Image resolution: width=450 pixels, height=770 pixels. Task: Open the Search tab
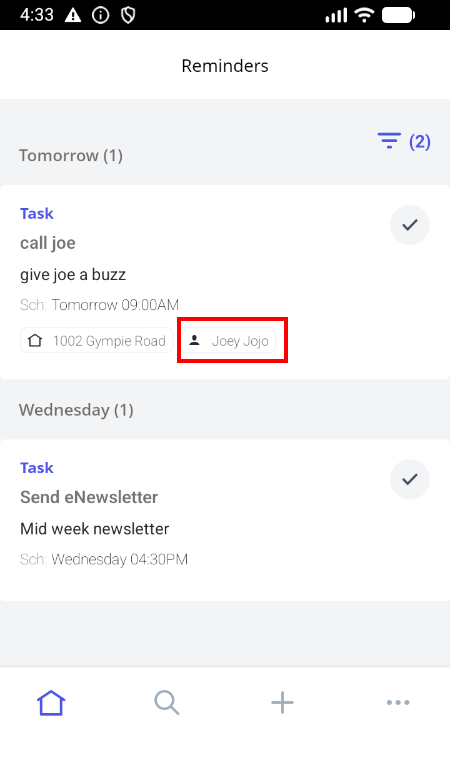167,703
